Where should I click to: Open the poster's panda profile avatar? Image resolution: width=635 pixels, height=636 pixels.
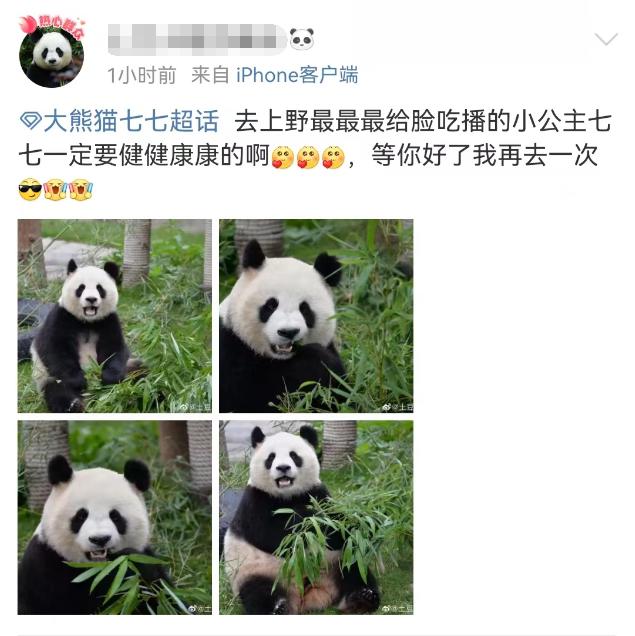[51, 55]
